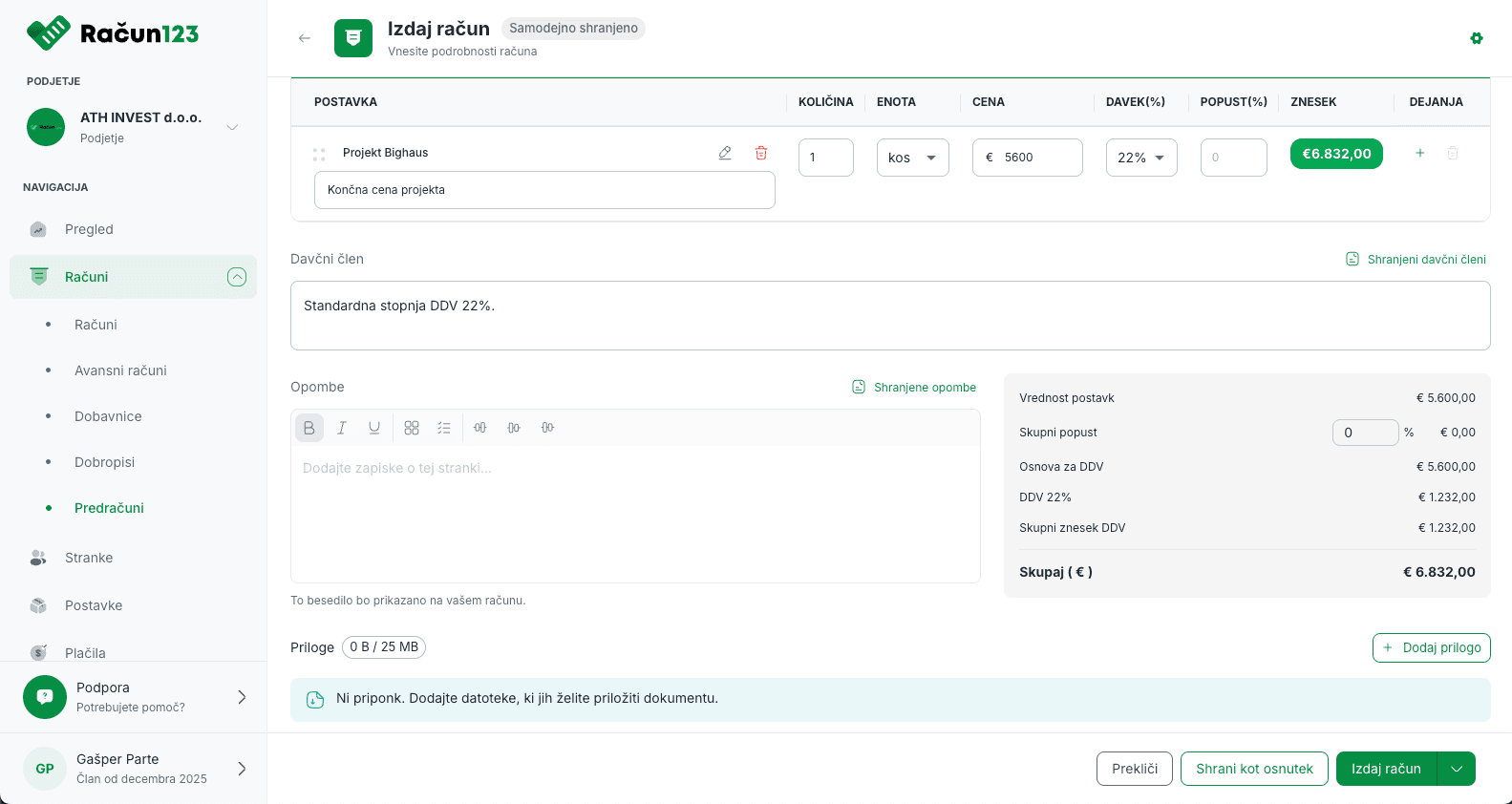Expand the arrow next to Izdaj račun
The image size is (1512, 804).
(x=1456, y=769)
